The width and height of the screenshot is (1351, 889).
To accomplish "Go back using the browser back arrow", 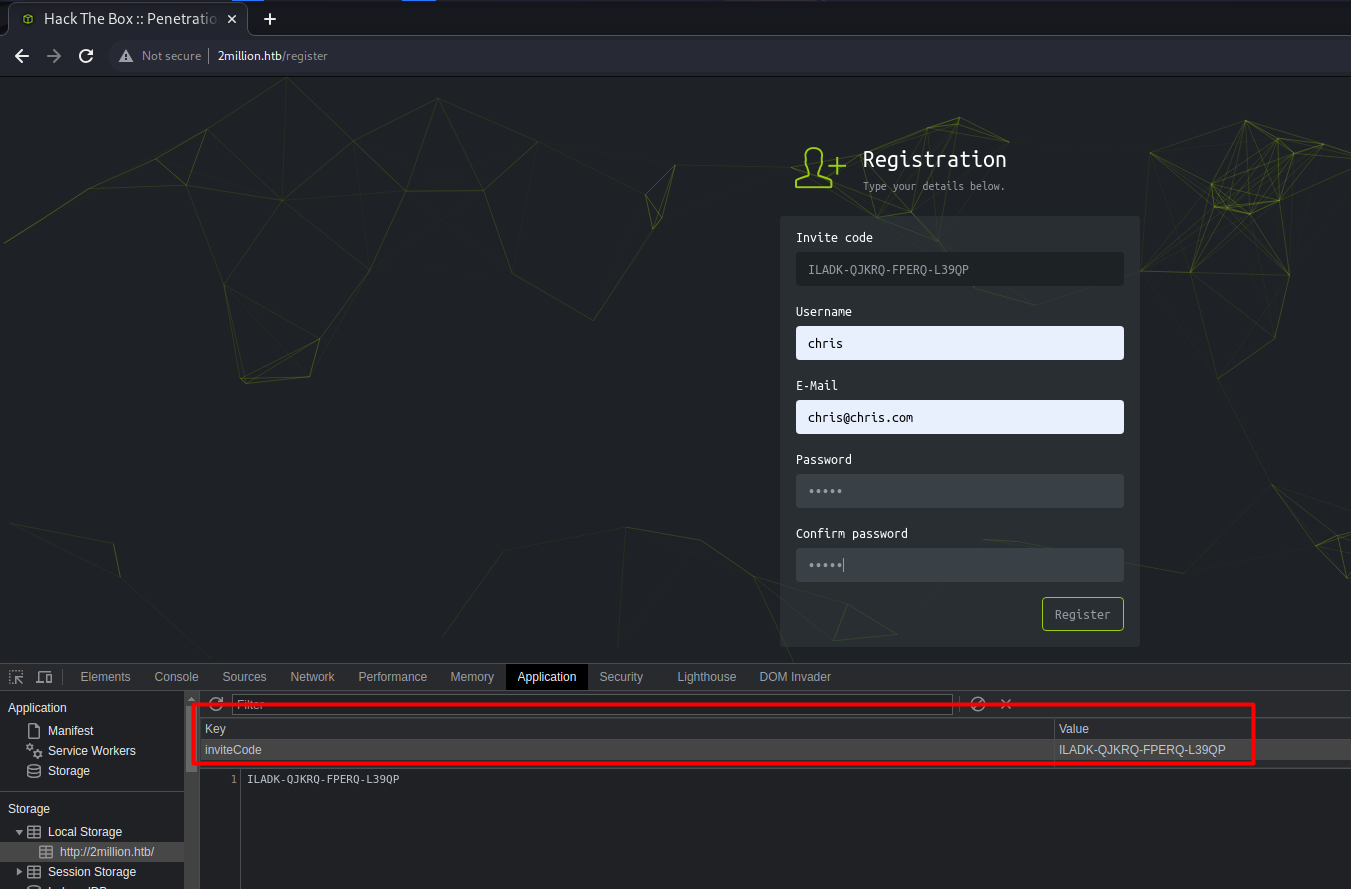I will tap(22, 56).
